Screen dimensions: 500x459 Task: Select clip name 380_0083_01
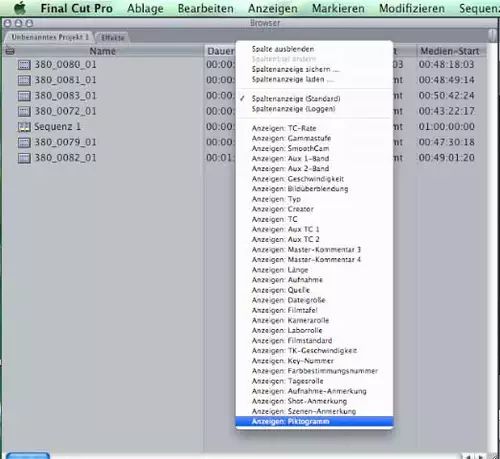tap(66, 96)
